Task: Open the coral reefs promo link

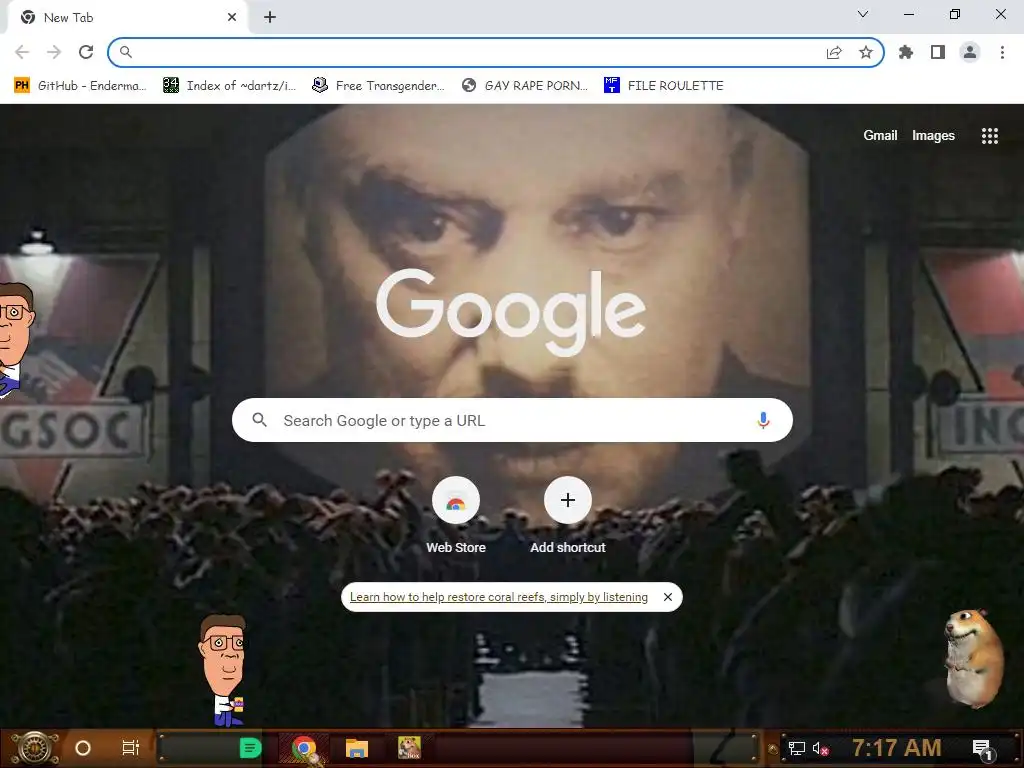Action: 499,597
